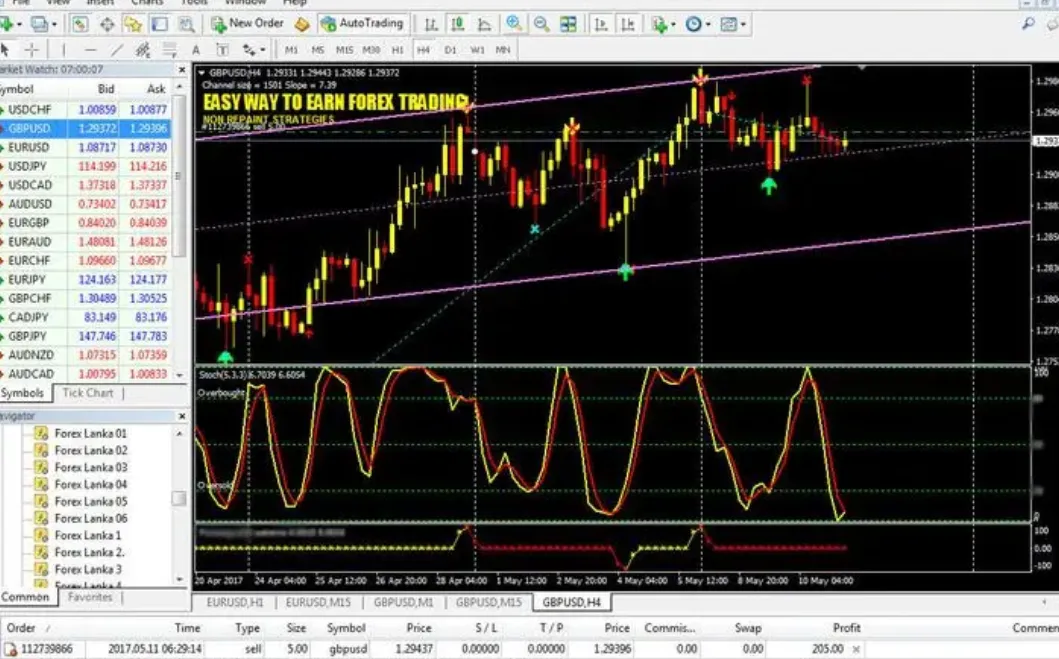Open the Data Window icon
This screenshot has width=1059, height=659.
(x=107, y=24)
